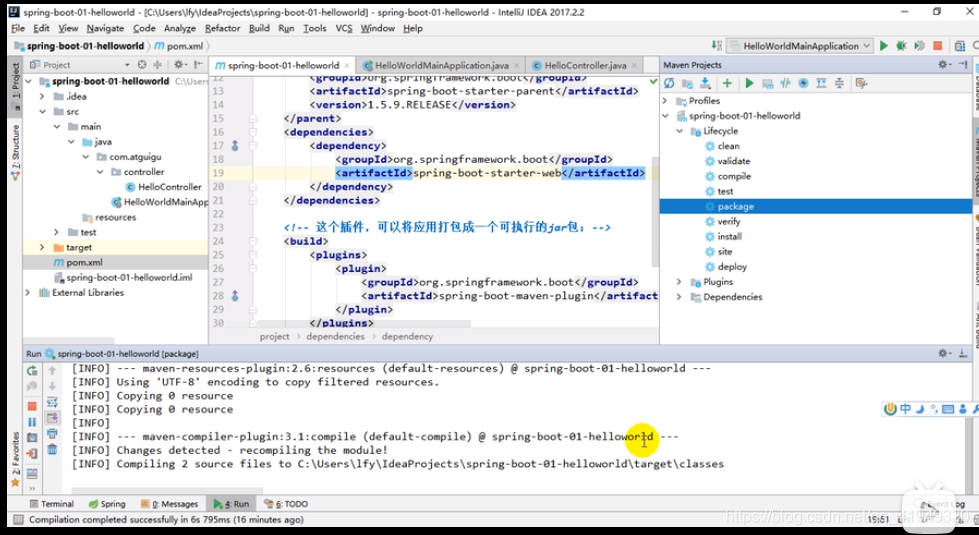Click horizontal scrollbar in Run console

pyautogui.click(x=167, y=491)
